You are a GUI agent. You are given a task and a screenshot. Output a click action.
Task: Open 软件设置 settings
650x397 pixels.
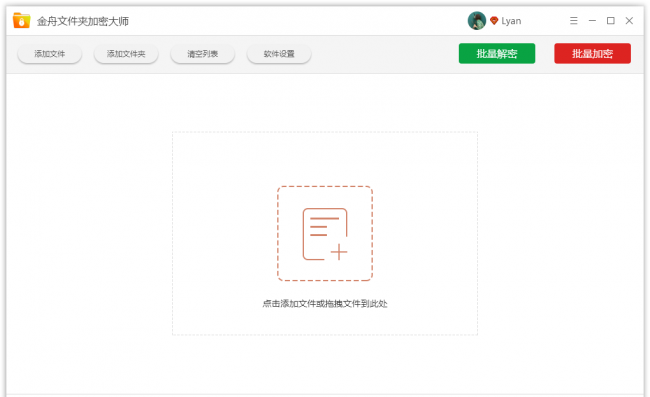pos(279,54)
